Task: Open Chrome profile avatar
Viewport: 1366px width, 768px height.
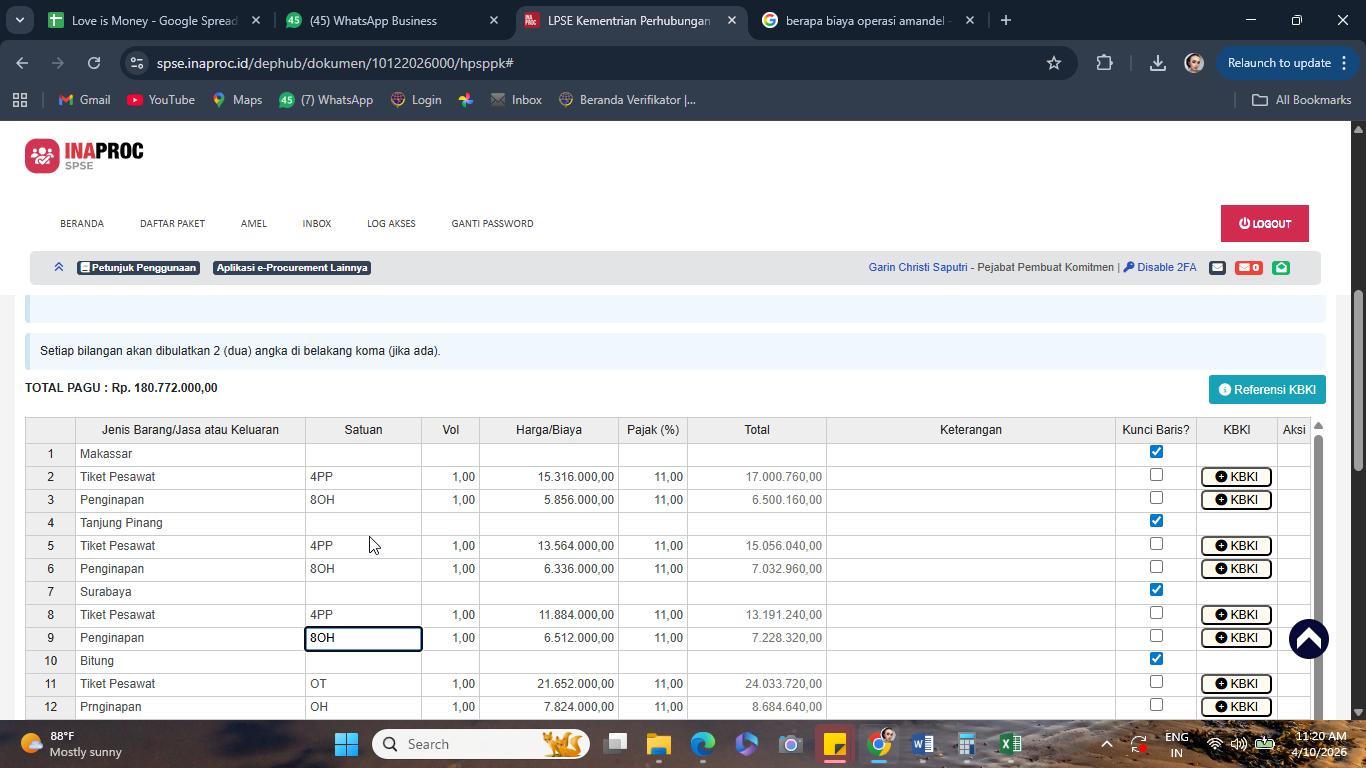Action: 1193,63
